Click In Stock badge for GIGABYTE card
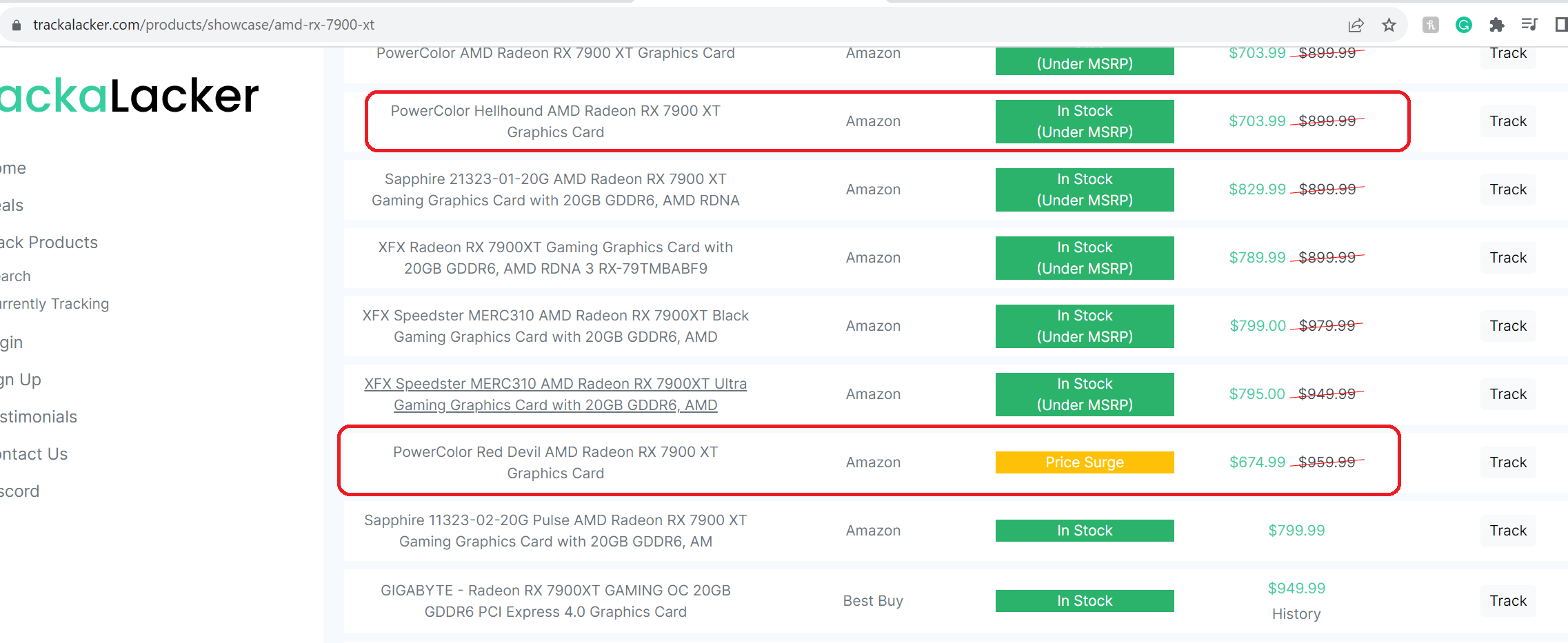This screenshot has height=643, width=1568. (x=1085, y=601)
